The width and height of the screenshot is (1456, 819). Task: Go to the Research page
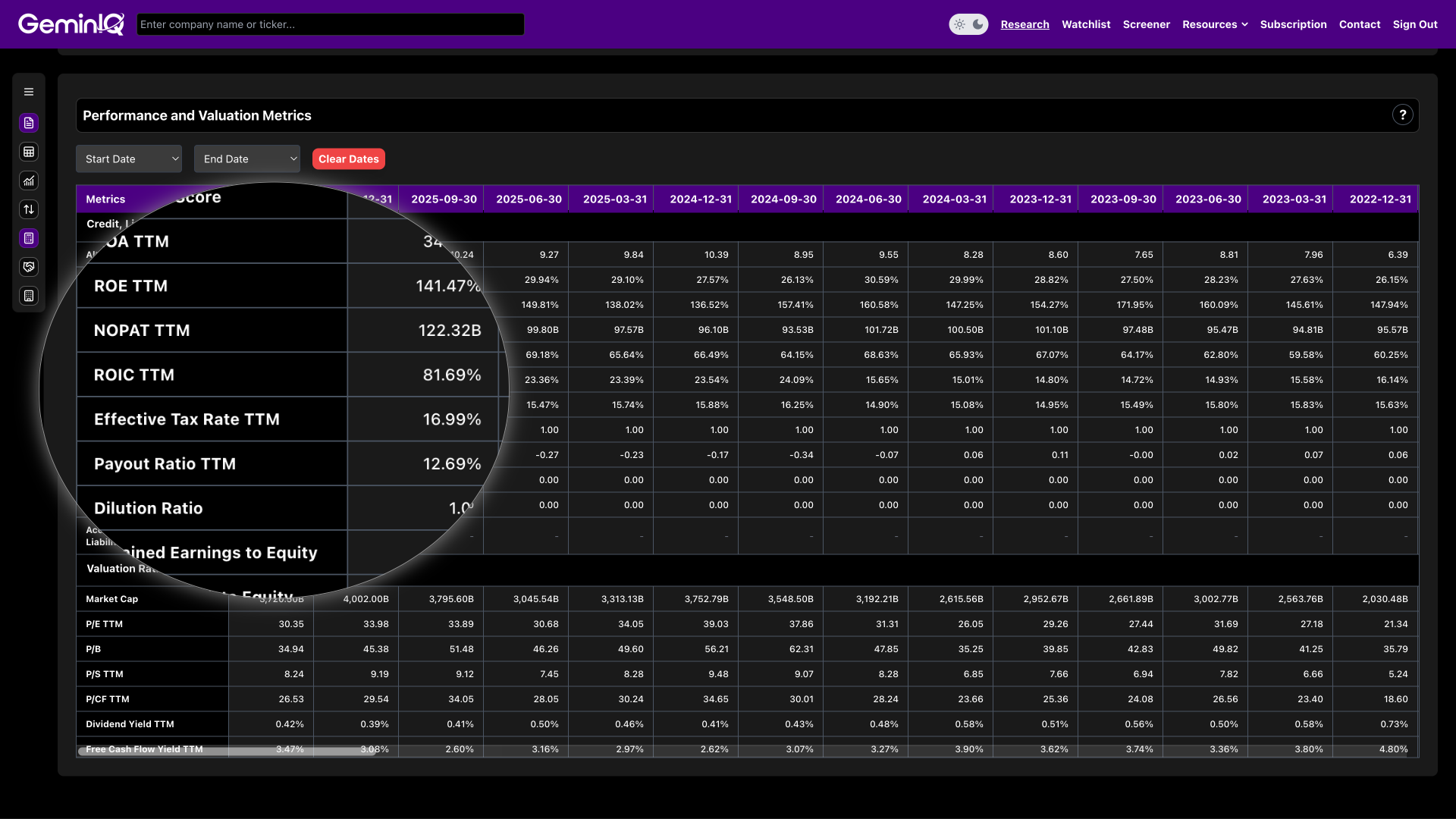pyautogui.click(x=1025, y=24)
